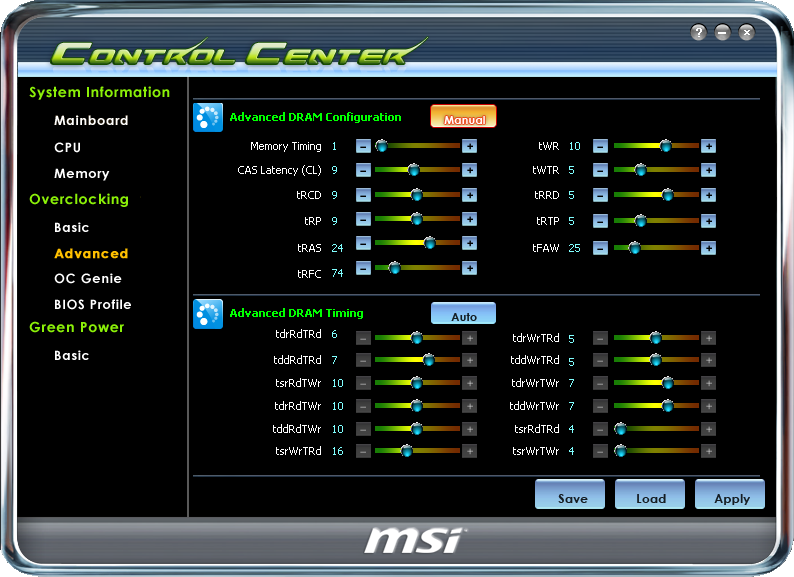Click Save button
794x577 pixels.
coord(570,494)
